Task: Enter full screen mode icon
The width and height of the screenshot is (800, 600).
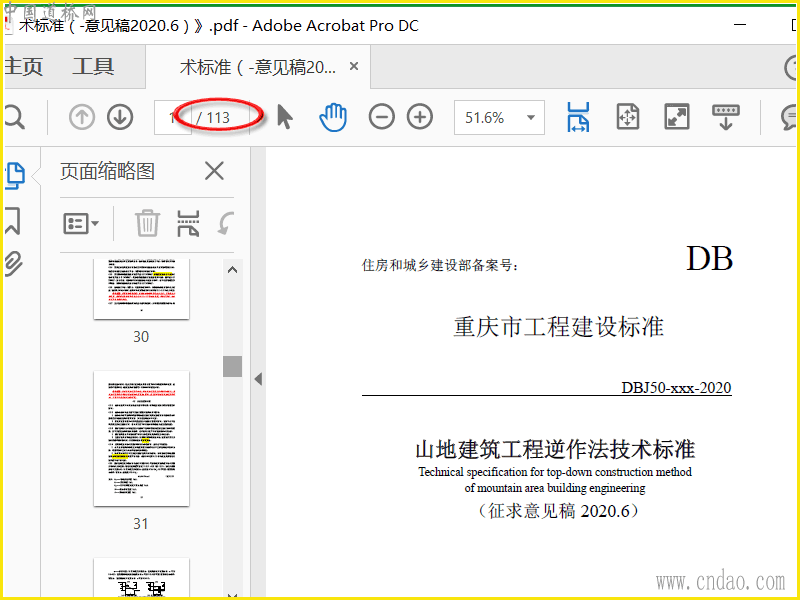Action: pos(677,117)
